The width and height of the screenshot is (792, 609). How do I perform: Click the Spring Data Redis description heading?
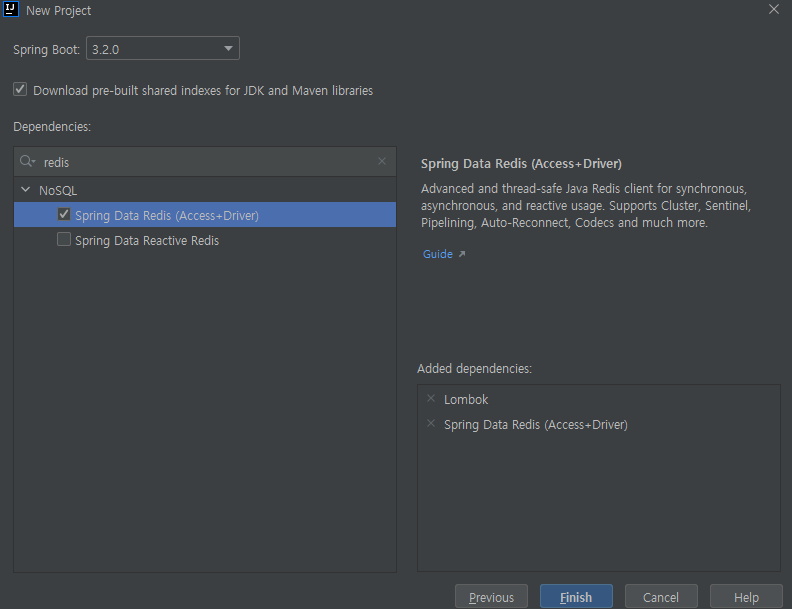[x=521, y=164]
